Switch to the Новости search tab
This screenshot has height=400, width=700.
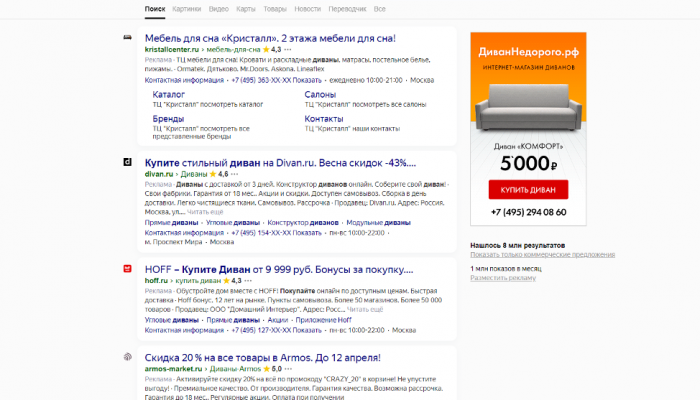pos(308,8)
